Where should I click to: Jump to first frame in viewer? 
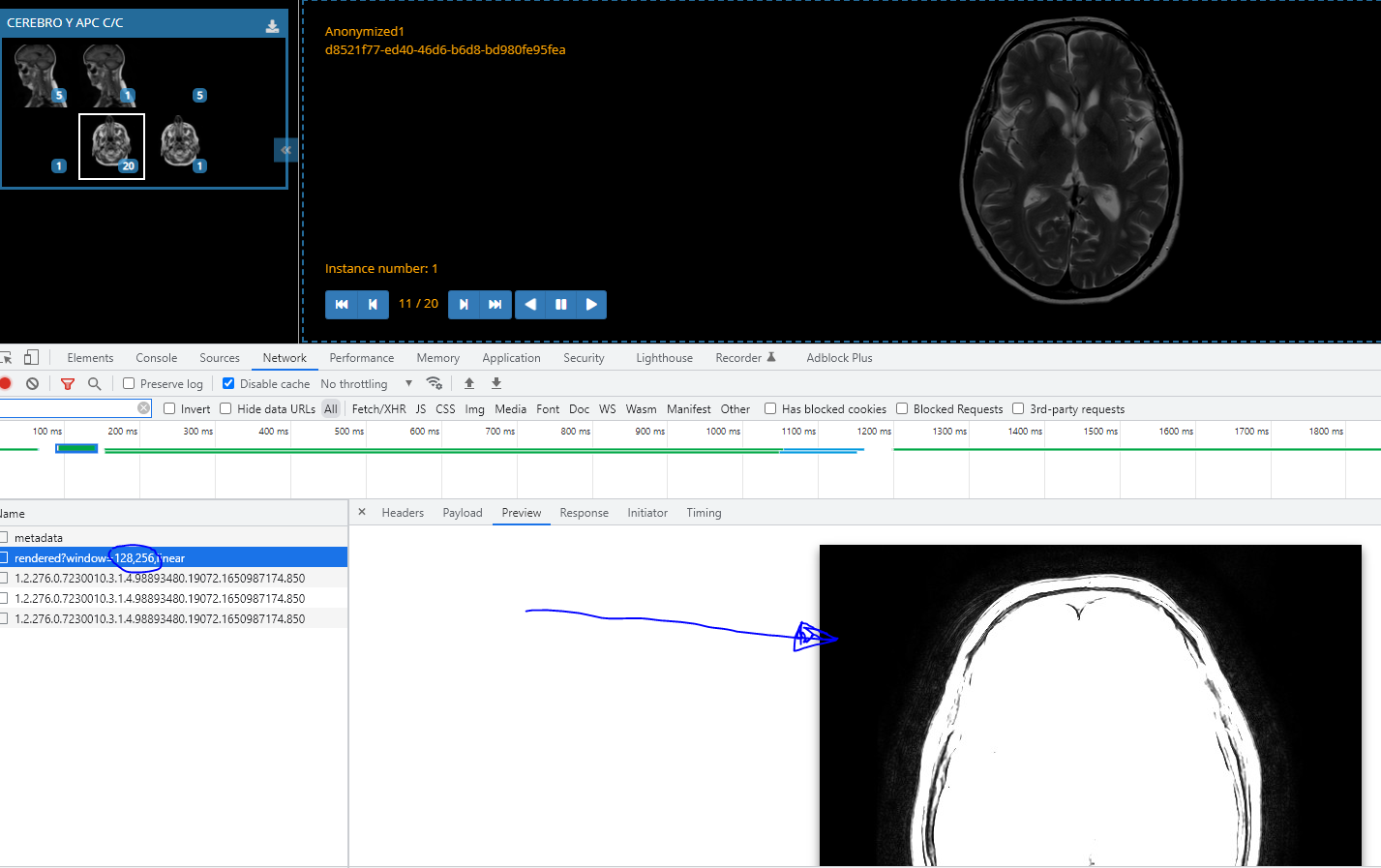(x=341, y=304)
